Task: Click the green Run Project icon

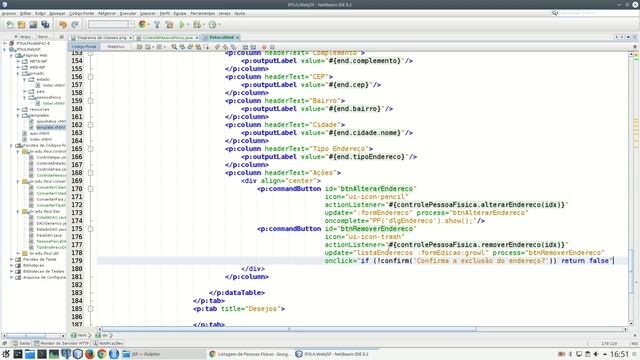Action: coord(182,24)
